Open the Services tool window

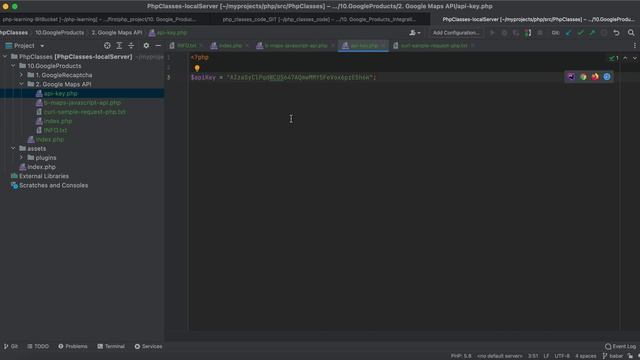tap(149, 347)
